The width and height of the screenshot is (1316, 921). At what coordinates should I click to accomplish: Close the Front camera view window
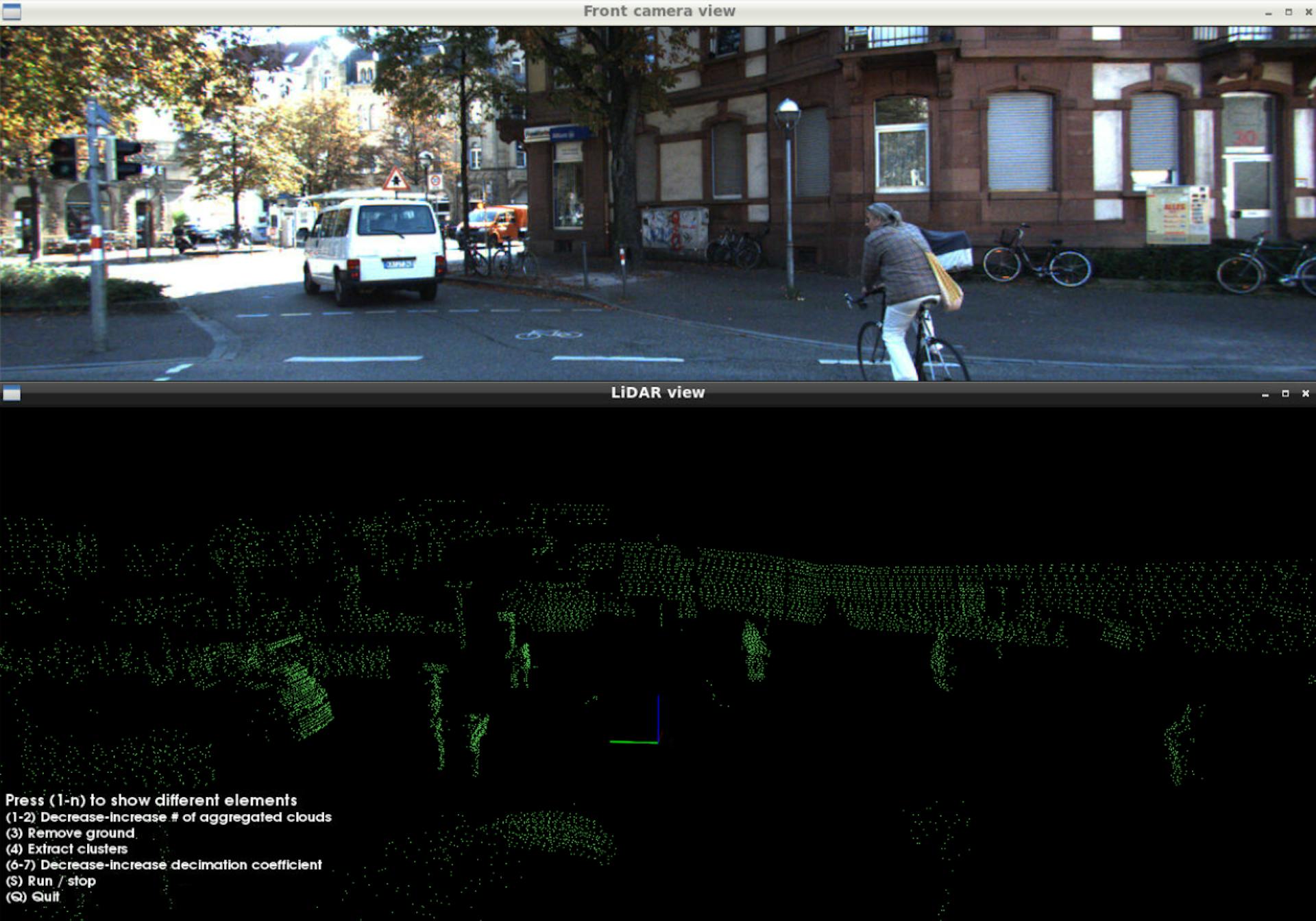click(1308, 11)
